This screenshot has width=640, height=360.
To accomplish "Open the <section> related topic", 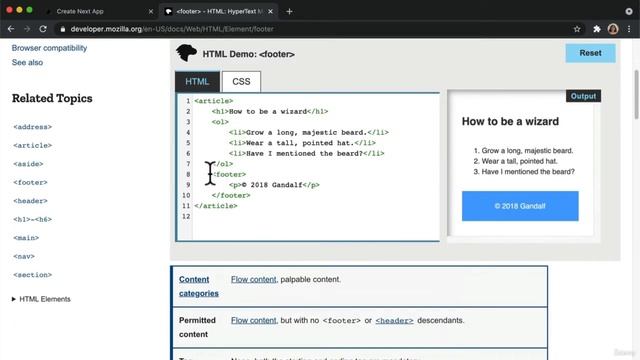I will [33, 275].
